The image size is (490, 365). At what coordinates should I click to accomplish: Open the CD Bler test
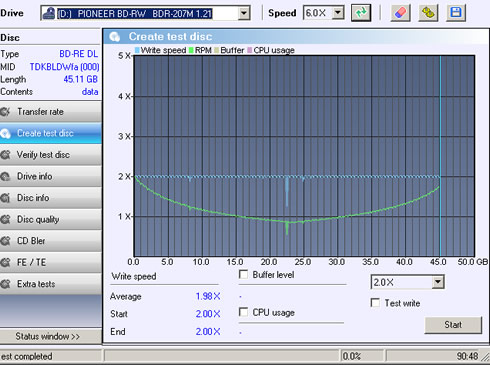51,241
